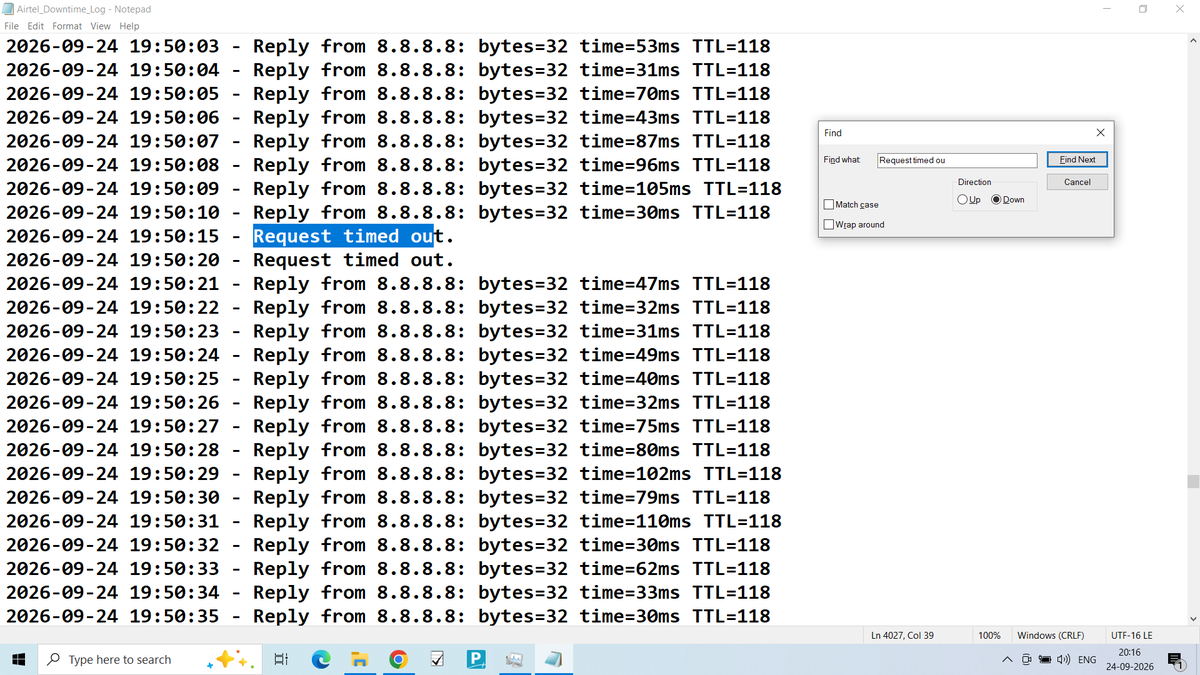Close the Find dialog with the X

[1100, 132]
